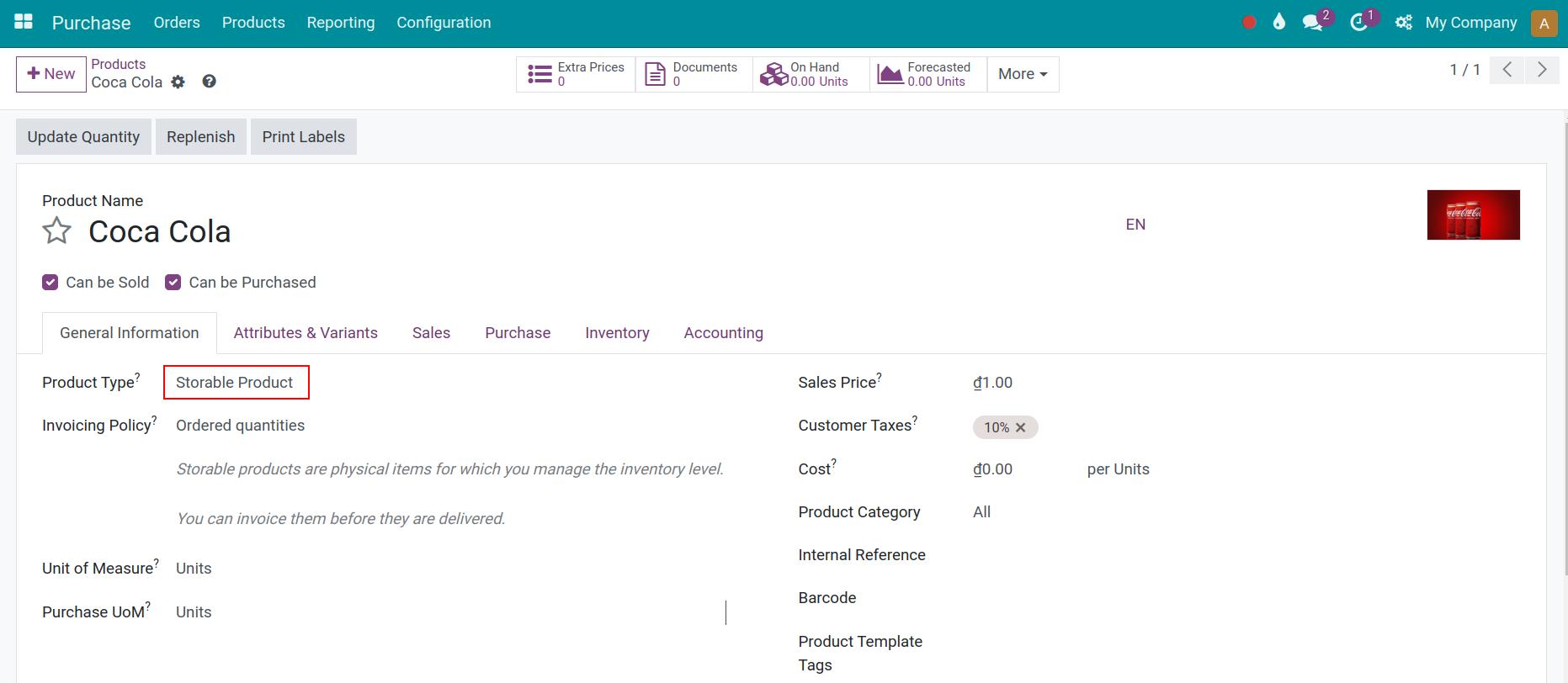Click the 'per Units' cost label

1118,469
